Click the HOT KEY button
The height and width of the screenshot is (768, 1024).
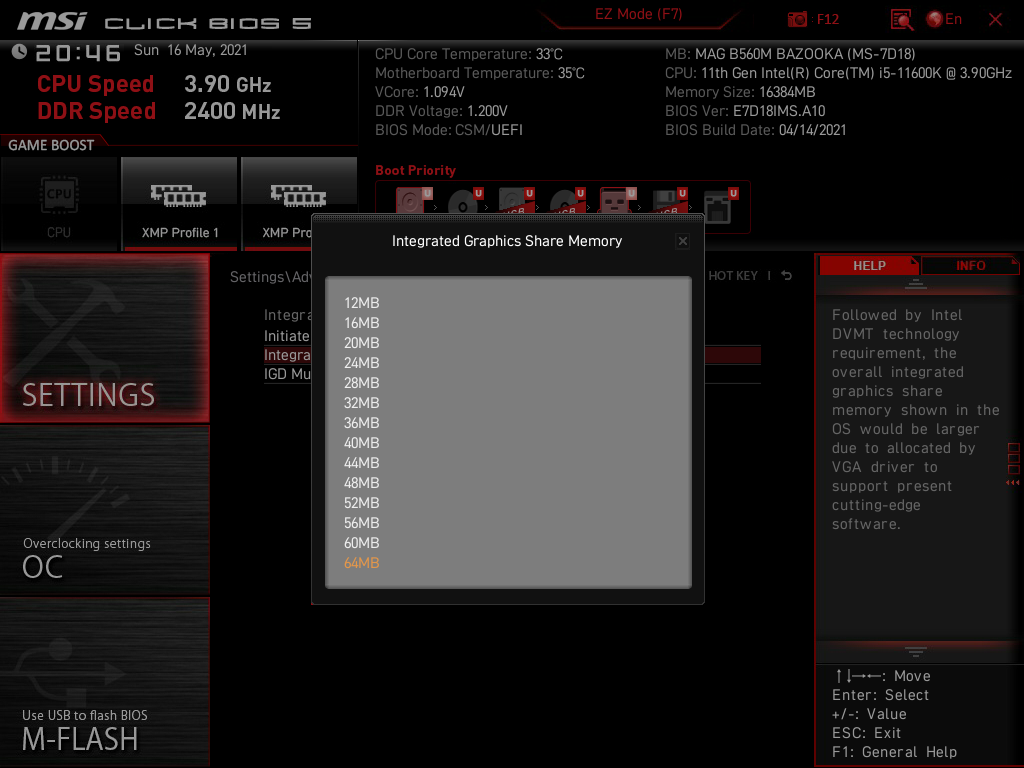pos(733,276)
